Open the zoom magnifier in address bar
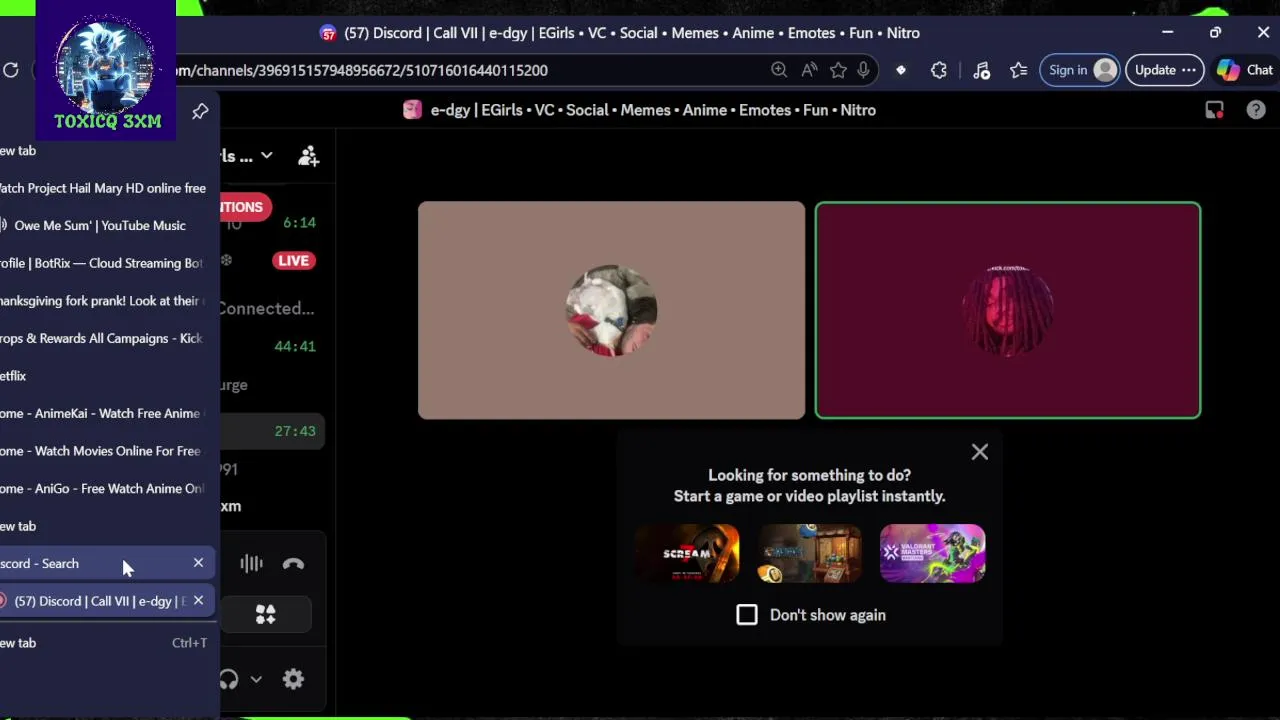The height and width of the screenshot is (720, 1280). point(779,70)
